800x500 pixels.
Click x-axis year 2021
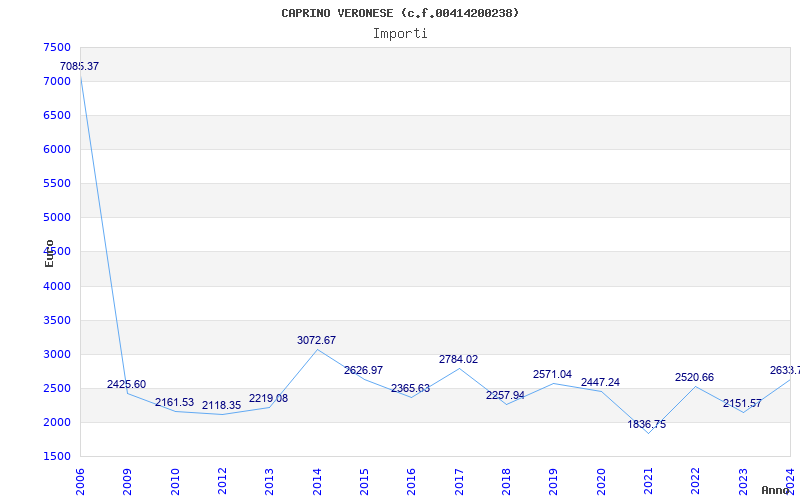coord(648,482)
